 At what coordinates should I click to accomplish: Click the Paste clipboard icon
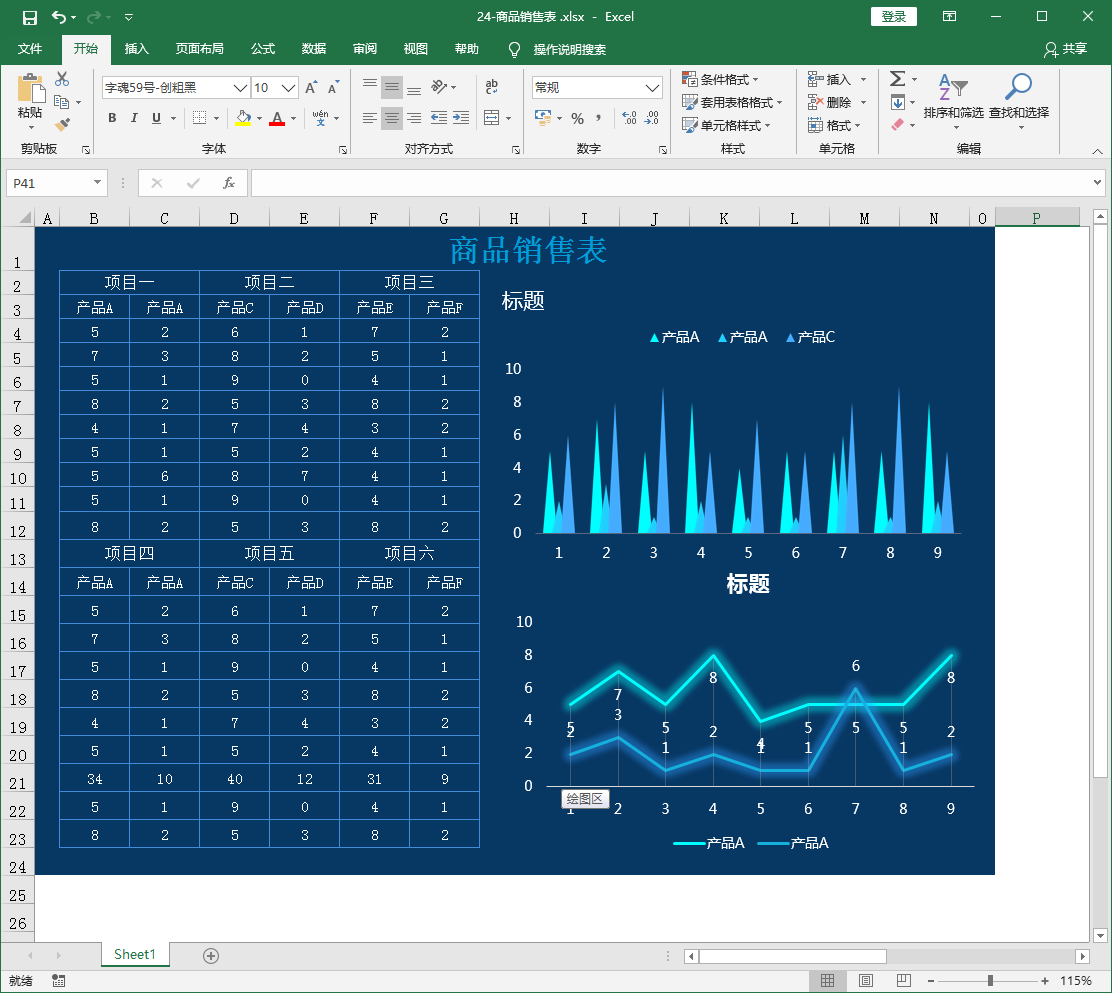[30, 90]
